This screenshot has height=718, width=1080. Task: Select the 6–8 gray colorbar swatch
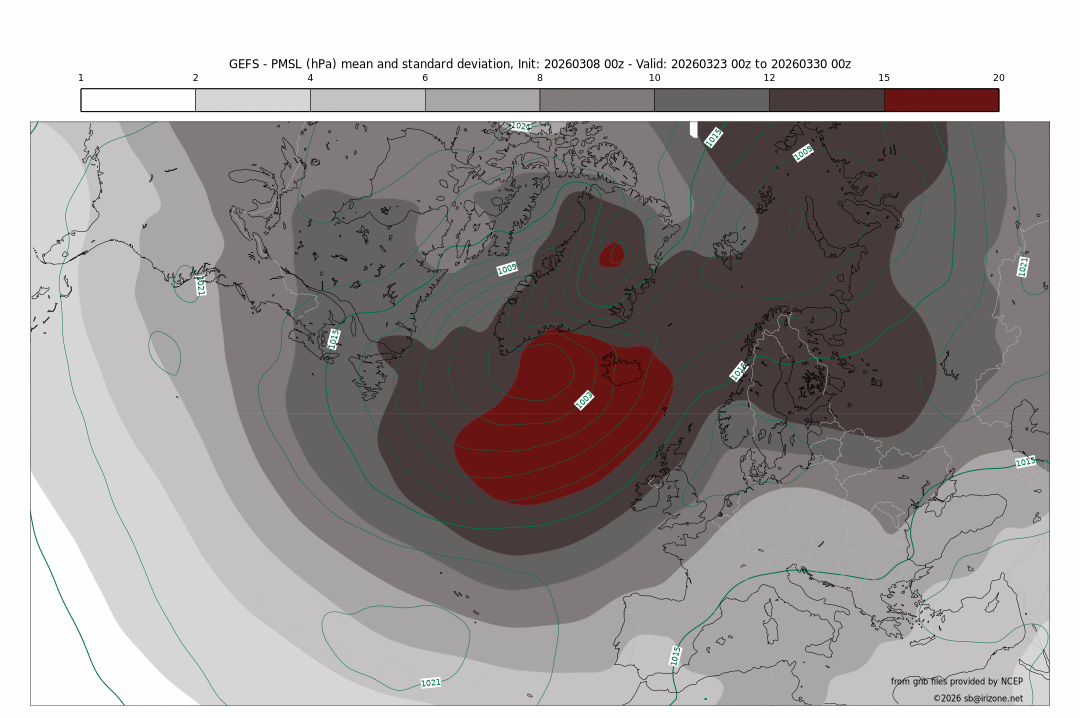pyautogui.click(x=482, y=100)
